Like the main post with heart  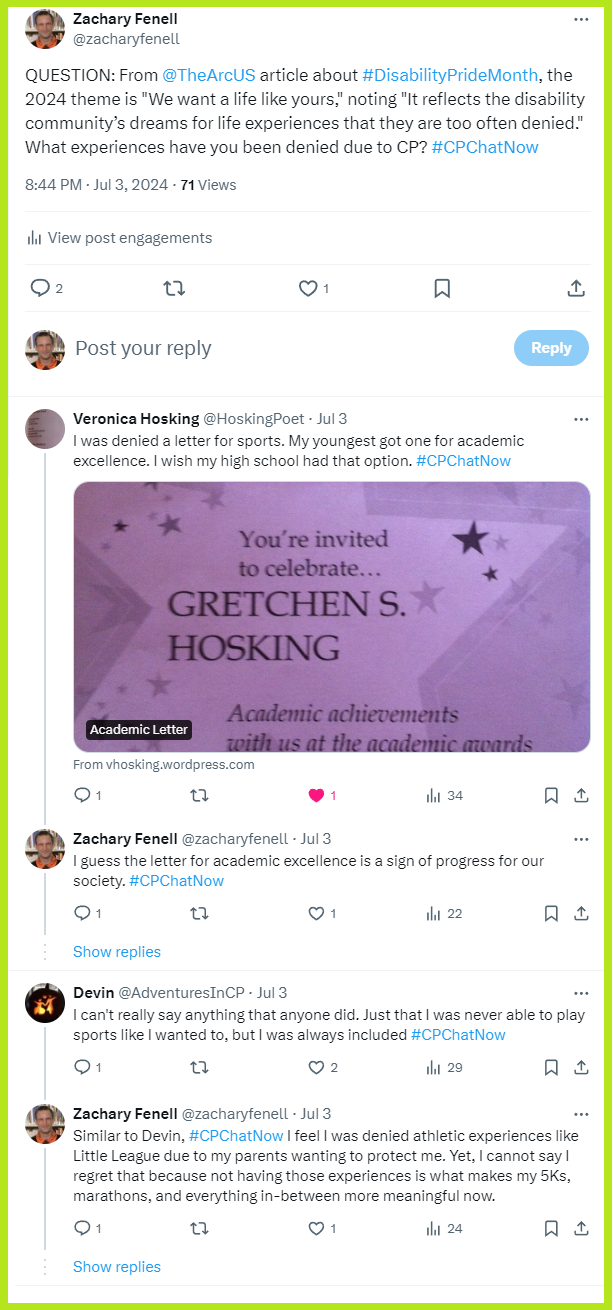[x=308, y=289]
